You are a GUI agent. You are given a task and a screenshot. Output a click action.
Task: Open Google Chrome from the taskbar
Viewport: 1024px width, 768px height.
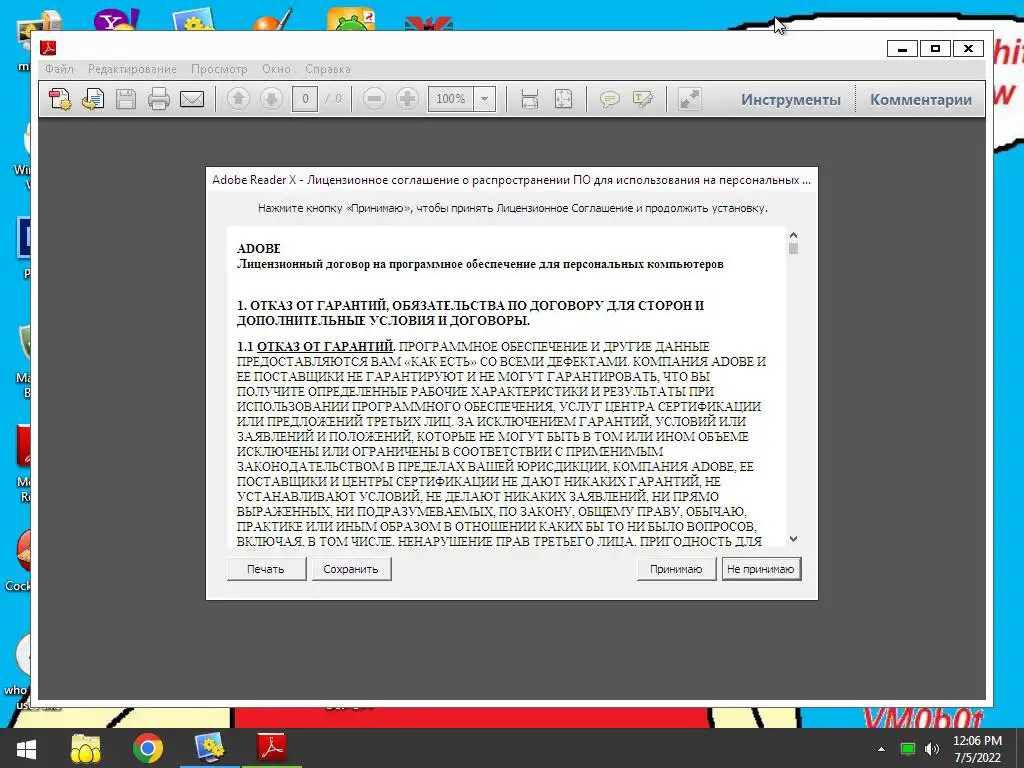[x=148, y=748]
